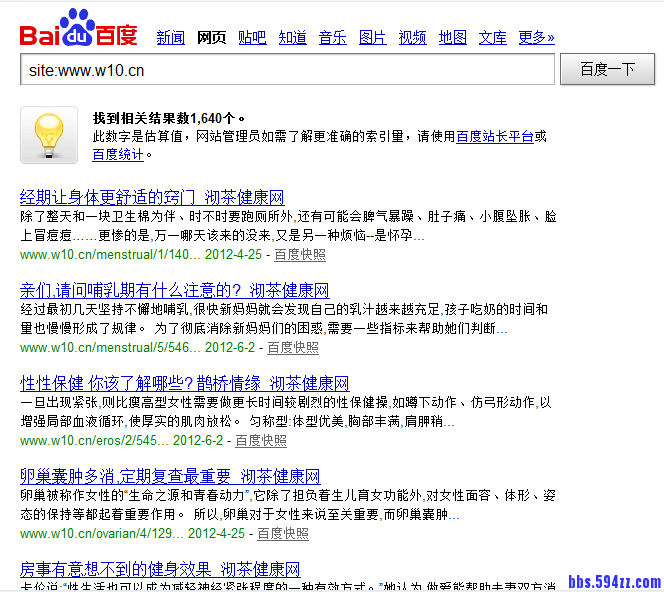Open result 性性保健 你该了解哪些?
This screenshot has height=592, width=664.
185,384
